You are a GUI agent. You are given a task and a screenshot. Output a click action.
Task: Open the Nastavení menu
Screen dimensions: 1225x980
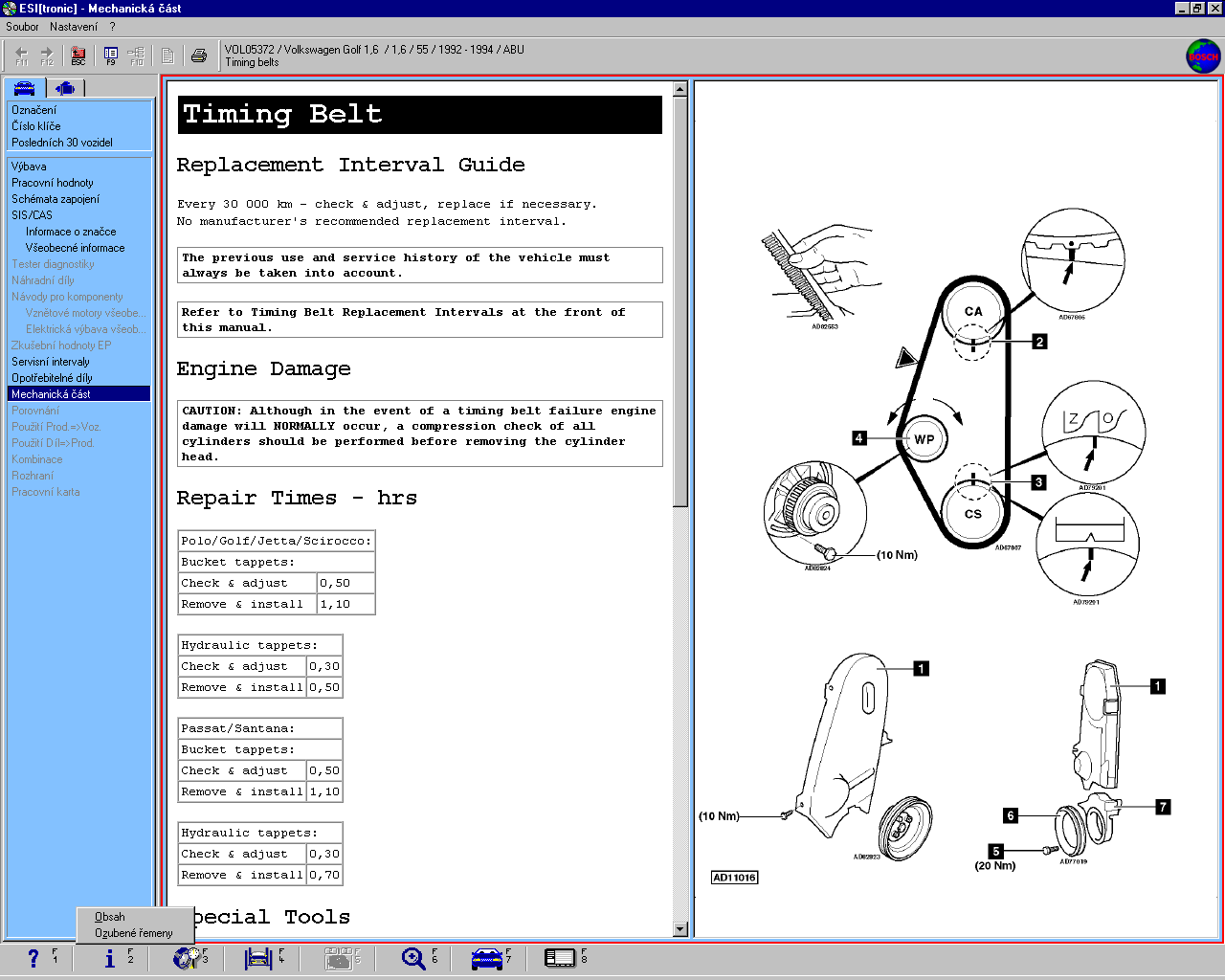click(74, 27)
